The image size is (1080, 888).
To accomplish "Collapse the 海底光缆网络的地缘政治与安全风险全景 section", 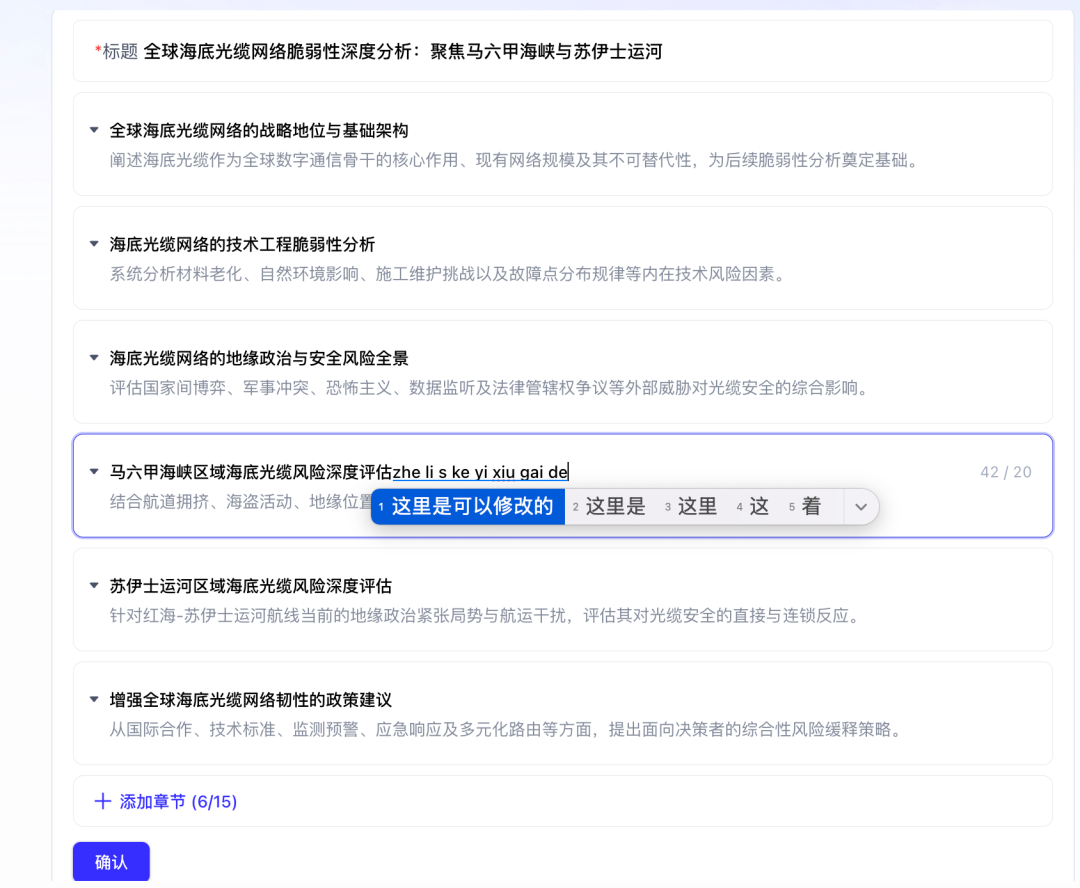I will (x=94, y=358).
